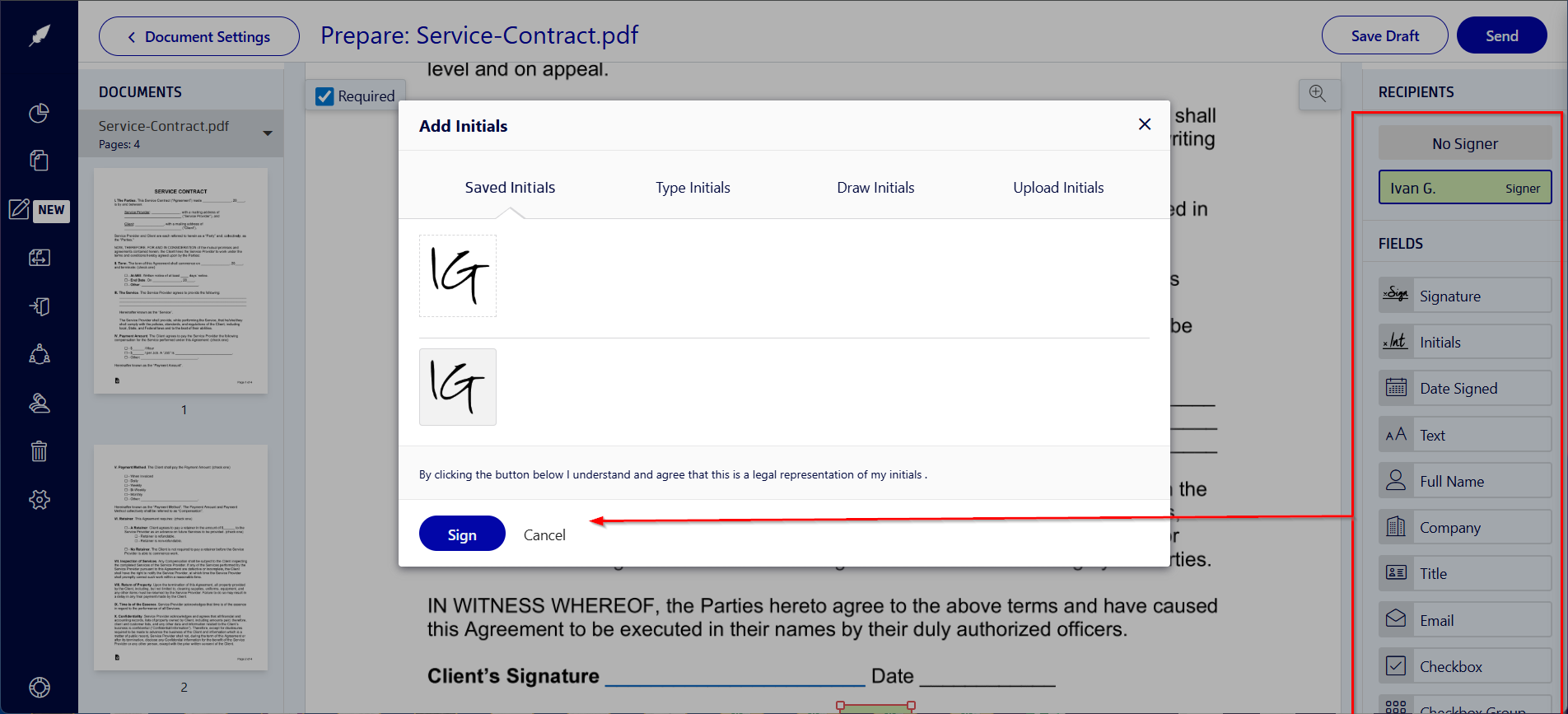Viewport: 1568px width, 714px height.
Task: Click the zoom magnifier icon
Action: point(1318,94)
